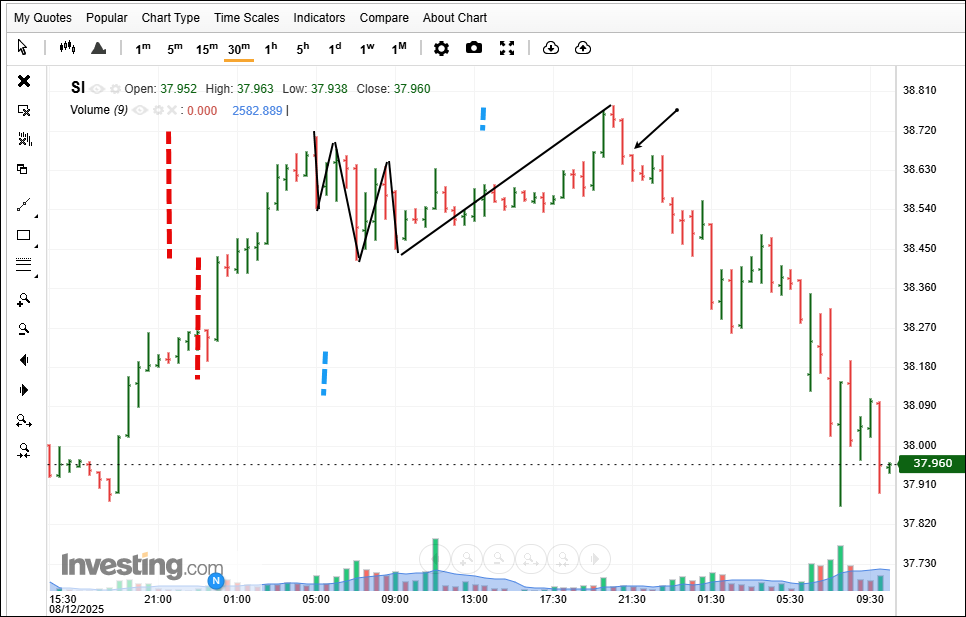
Task: Open the Popular menu
Action: click(x=107, y=18)
